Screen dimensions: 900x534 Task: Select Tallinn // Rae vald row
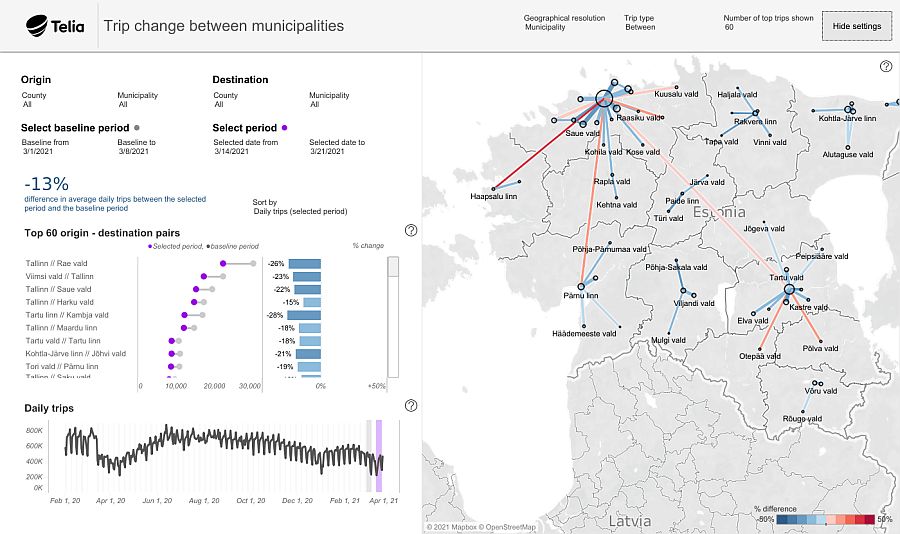56,264
